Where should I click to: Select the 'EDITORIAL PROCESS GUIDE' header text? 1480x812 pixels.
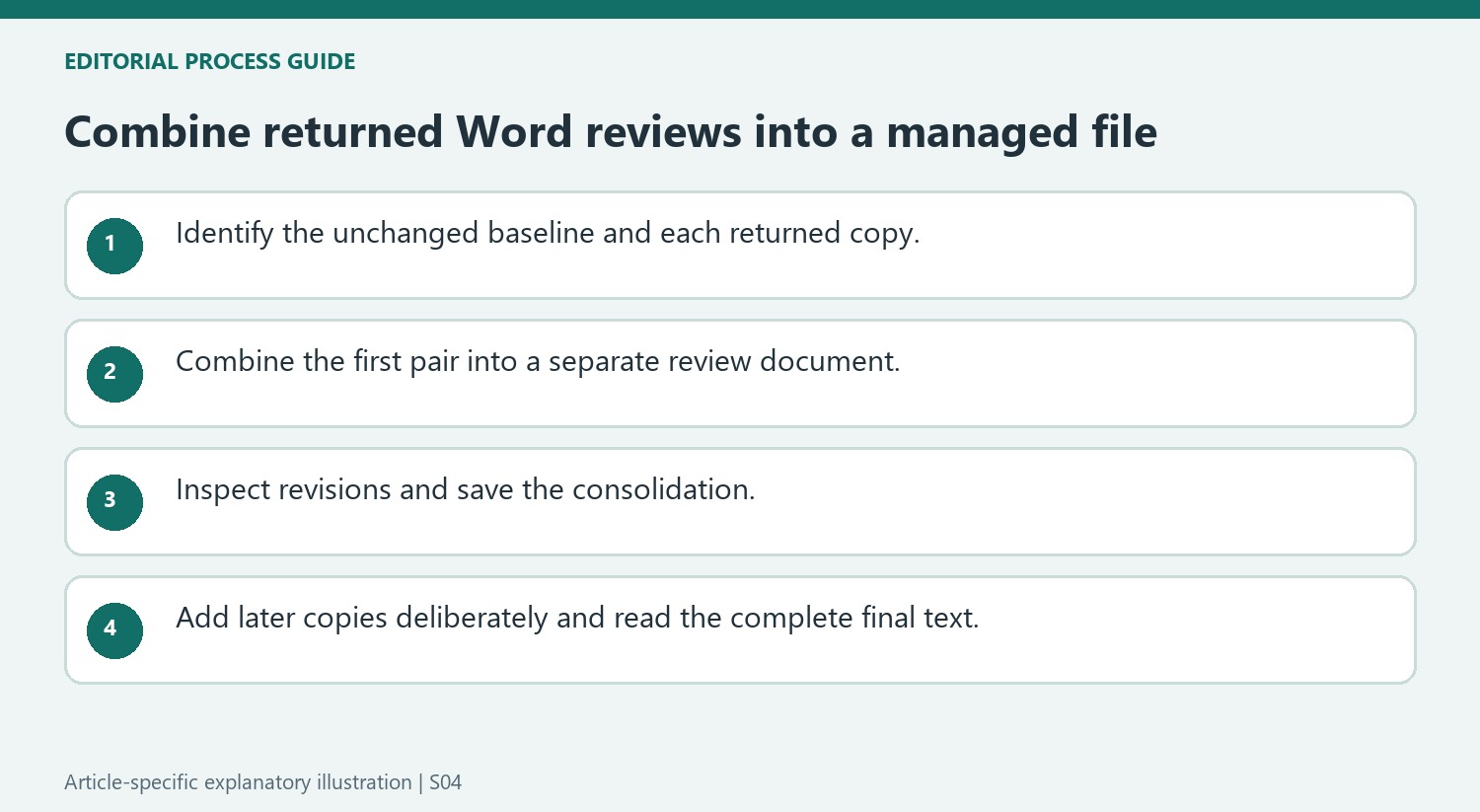[209, 61]
